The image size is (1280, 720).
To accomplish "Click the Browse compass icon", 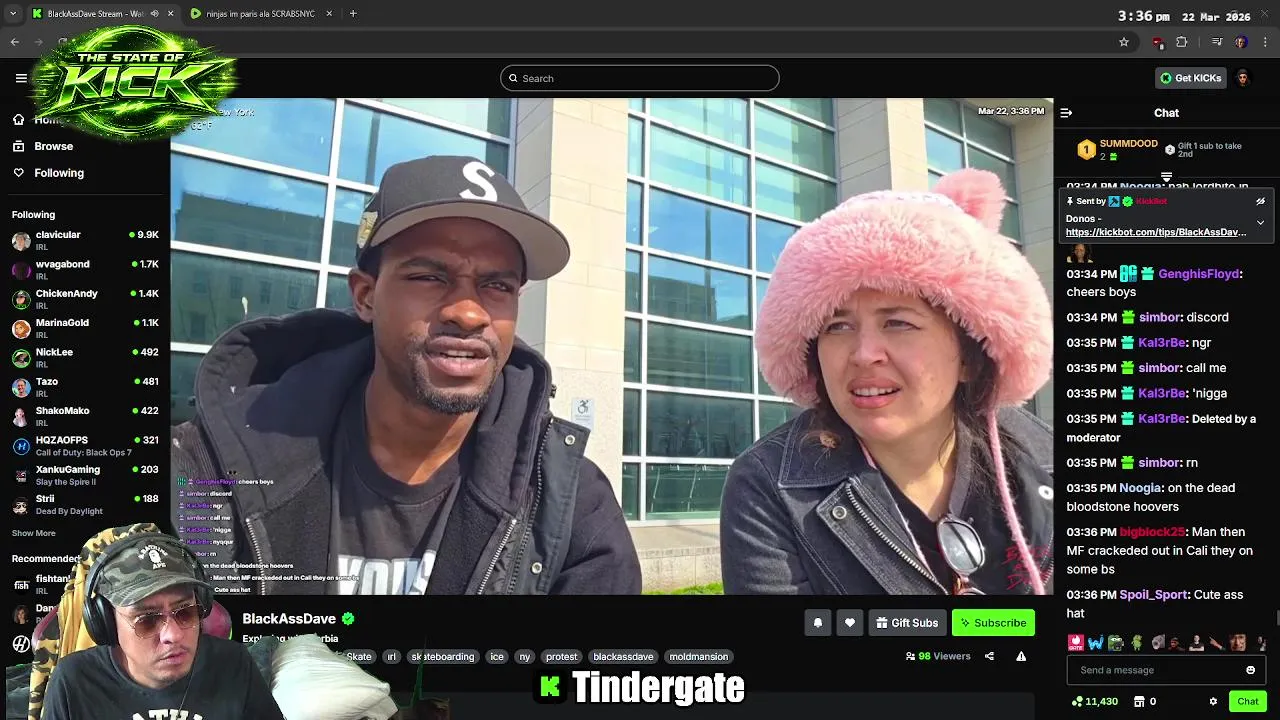I will [18, 146].
